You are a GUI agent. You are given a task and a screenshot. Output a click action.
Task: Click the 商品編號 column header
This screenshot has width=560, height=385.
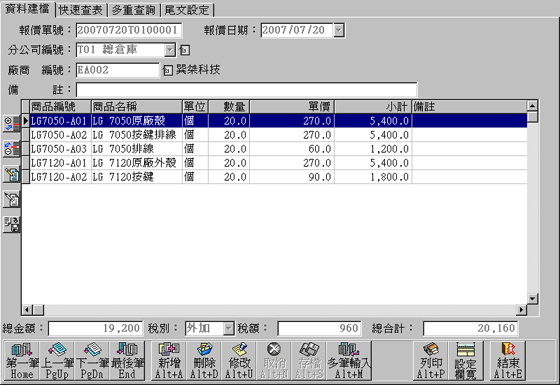pos(60,106)
